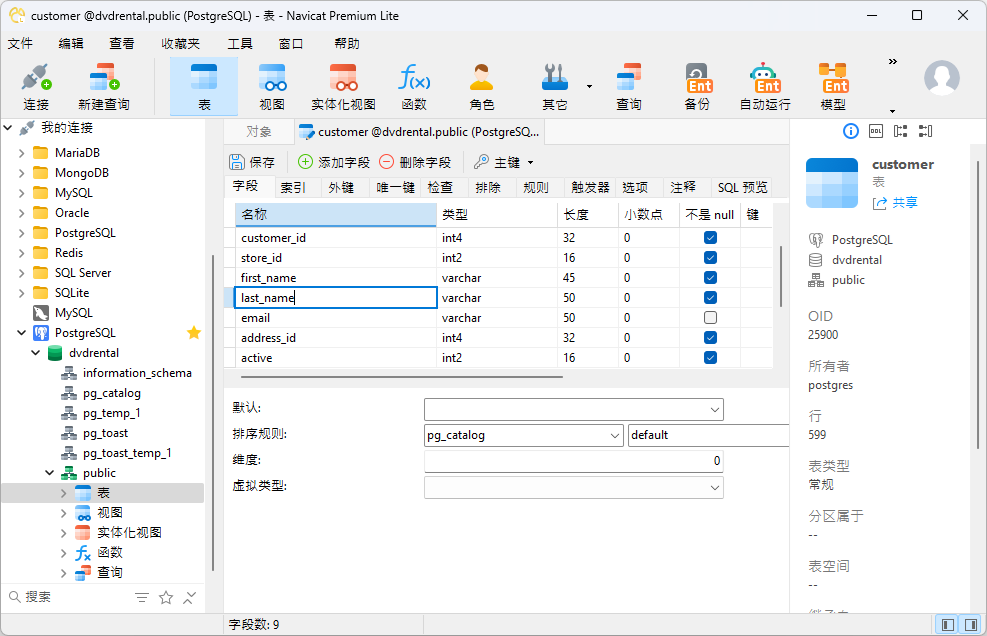Open the 实体化视图 materialized view icon
Screen dimensions: 987x636
click(343, 87)
